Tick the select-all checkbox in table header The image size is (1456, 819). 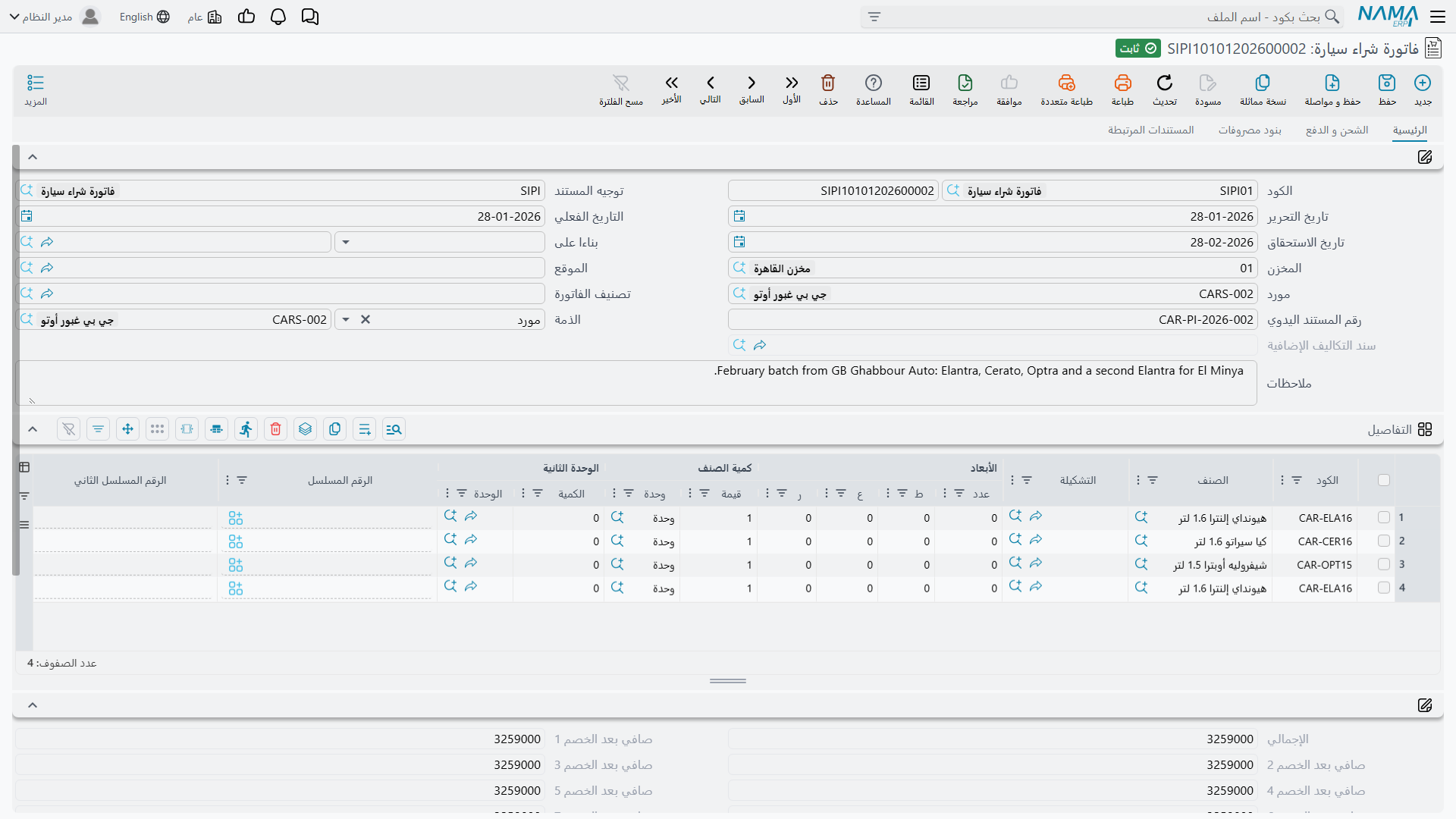[1384, 480]
